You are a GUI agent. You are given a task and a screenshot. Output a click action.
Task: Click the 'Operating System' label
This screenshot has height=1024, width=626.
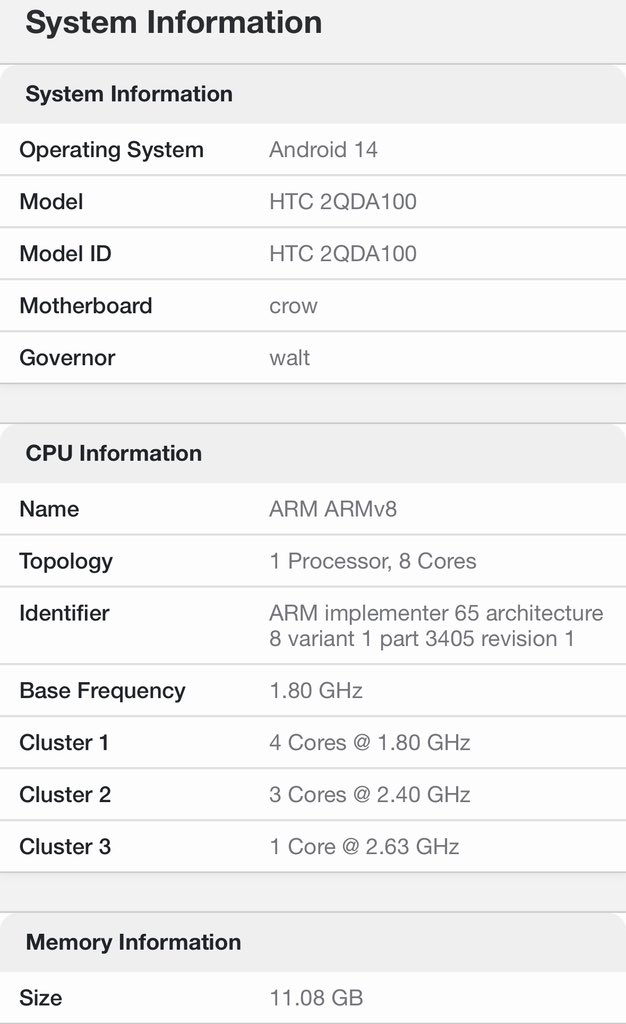tap(112, 150)
